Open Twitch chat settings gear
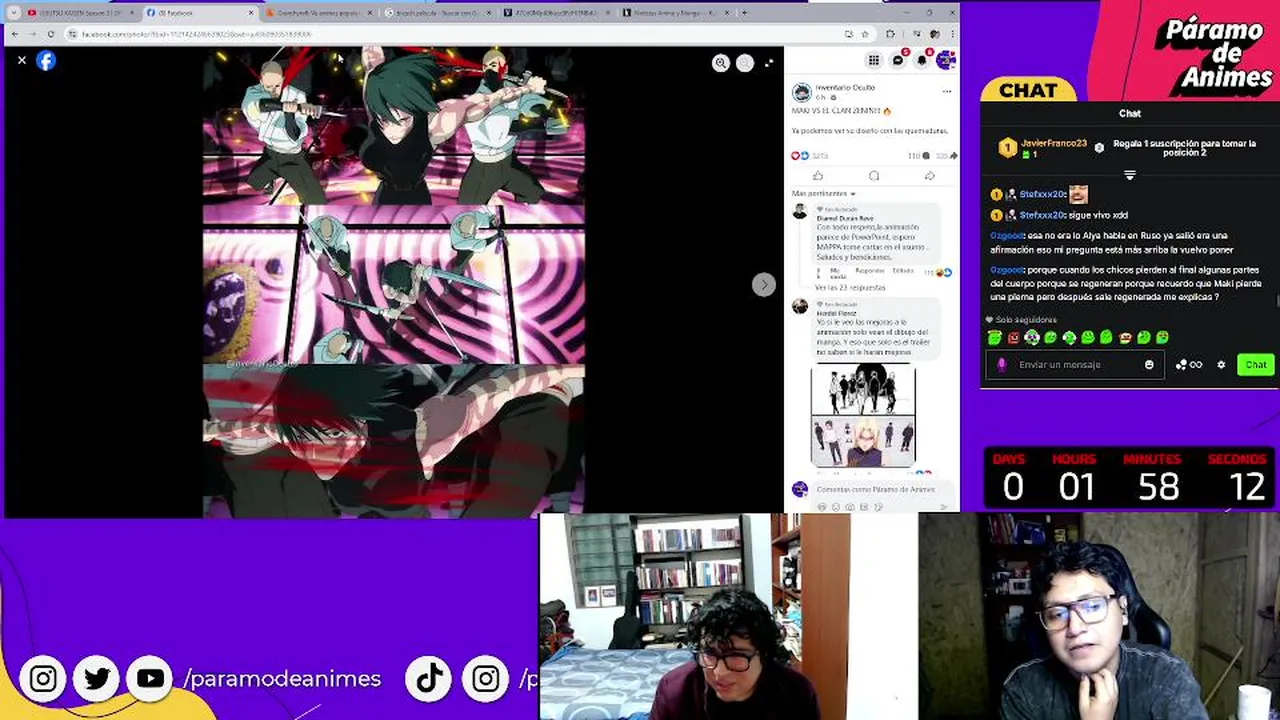Viewport: 1280px width, 720px height. click(1221, 365)
